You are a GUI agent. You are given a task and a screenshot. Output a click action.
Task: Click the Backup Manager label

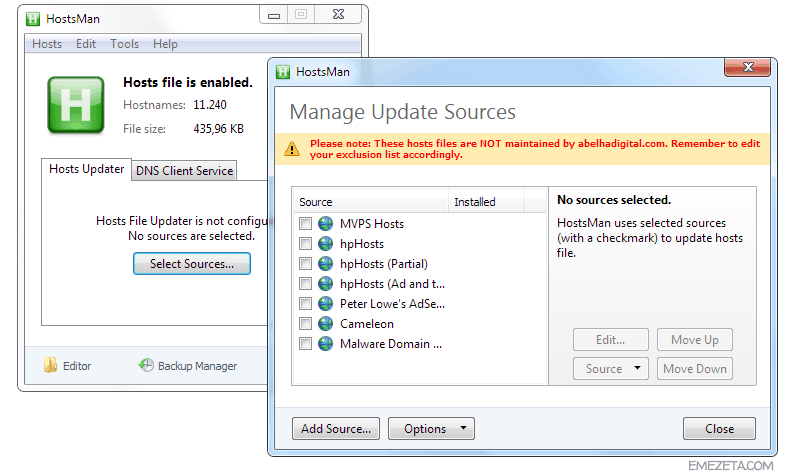coord(197,366)
